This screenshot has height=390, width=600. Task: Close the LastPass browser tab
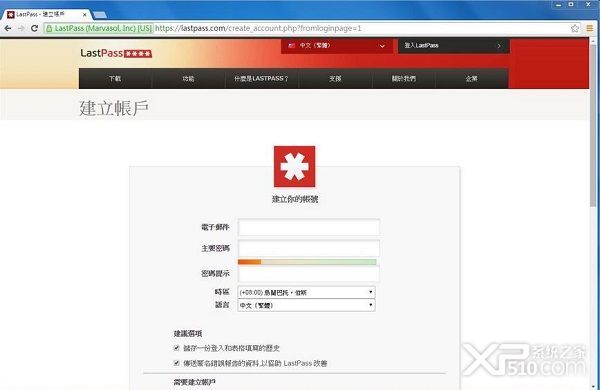[85, 15]
